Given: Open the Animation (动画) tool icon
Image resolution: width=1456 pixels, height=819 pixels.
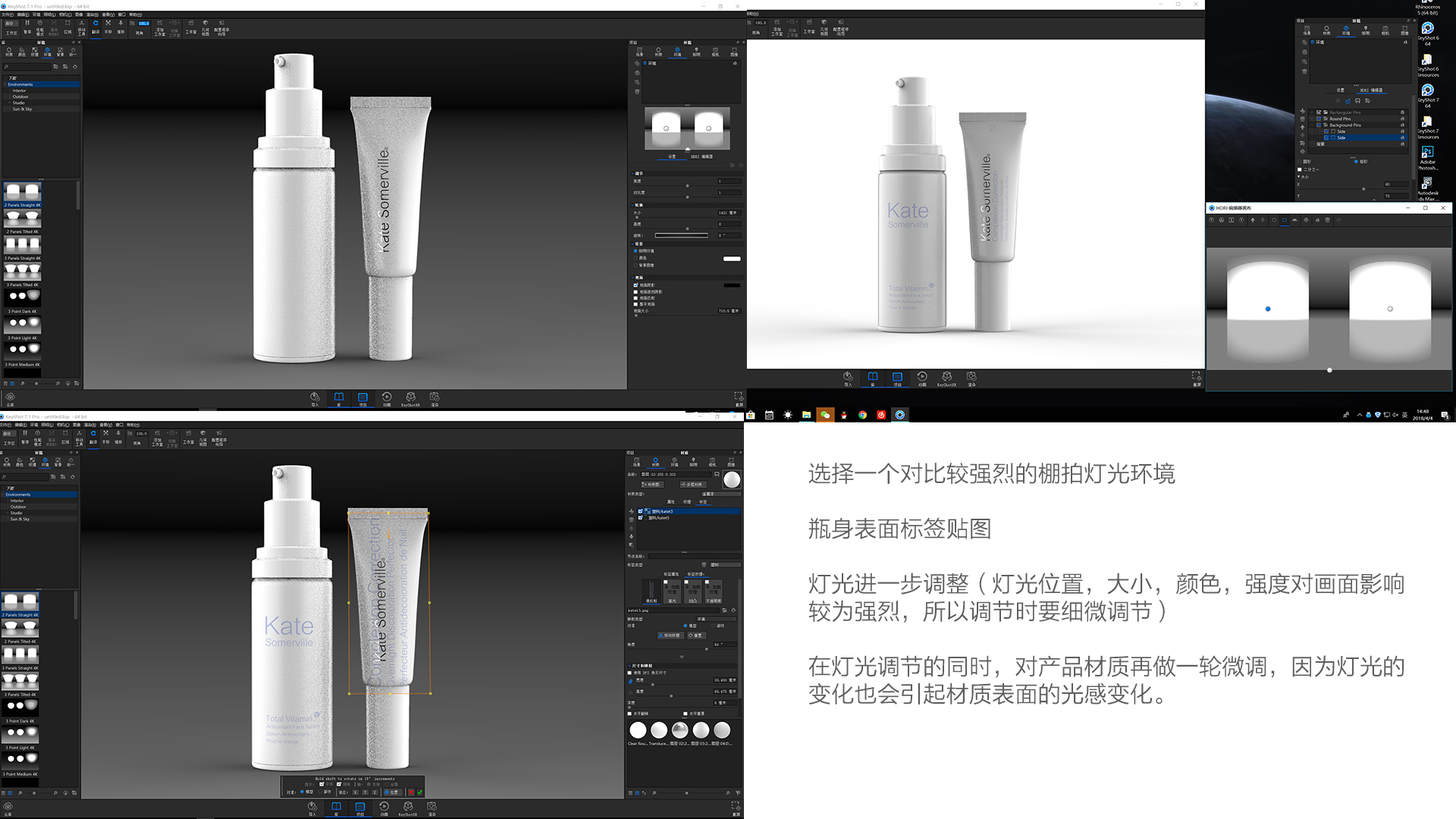Looking at the screenshot, I should pyautogui.click(x=387, y=396).
